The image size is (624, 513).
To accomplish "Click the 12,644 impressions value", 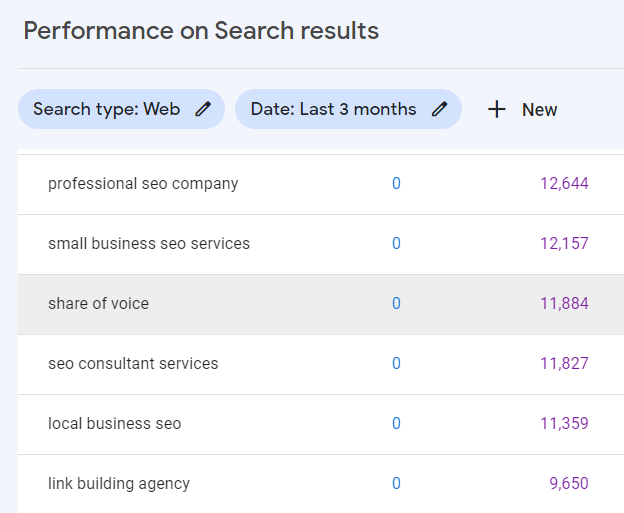I will [x=564, y=183].
